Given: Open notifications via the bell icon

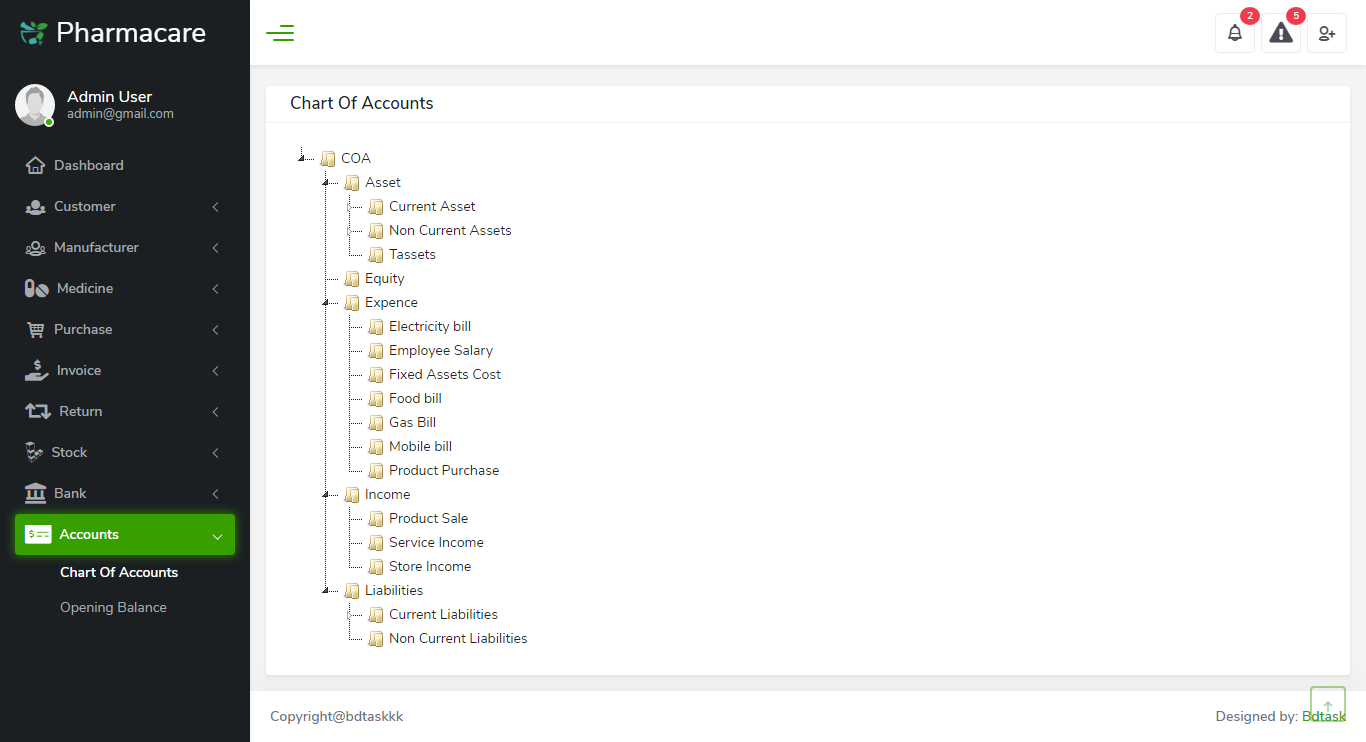Looking at the screenshot, I should coord(1234,33).
